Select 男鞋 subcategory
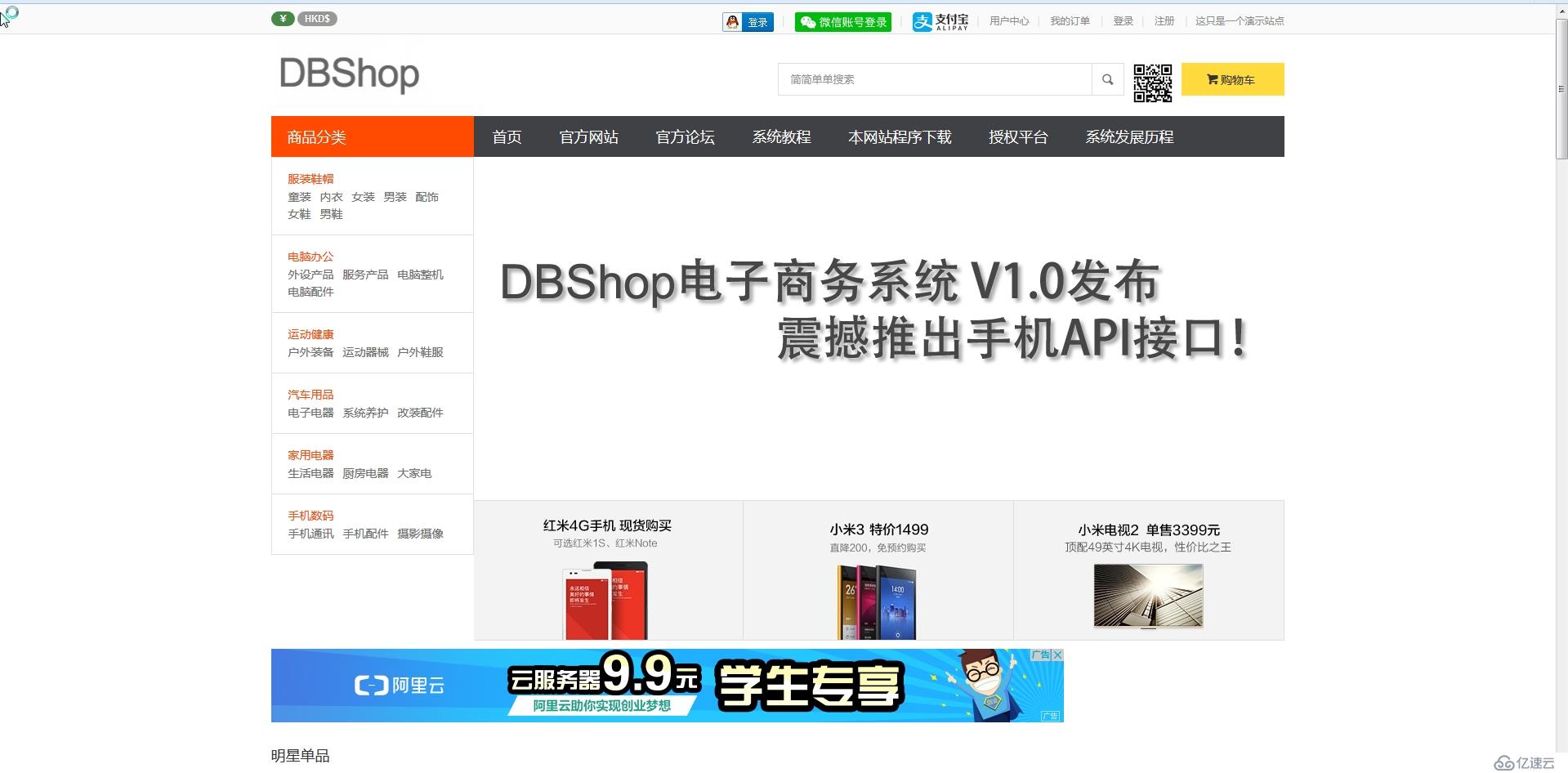Image resolution: width=1568 pixels, height=773 pixels. (x=331, y=214)
